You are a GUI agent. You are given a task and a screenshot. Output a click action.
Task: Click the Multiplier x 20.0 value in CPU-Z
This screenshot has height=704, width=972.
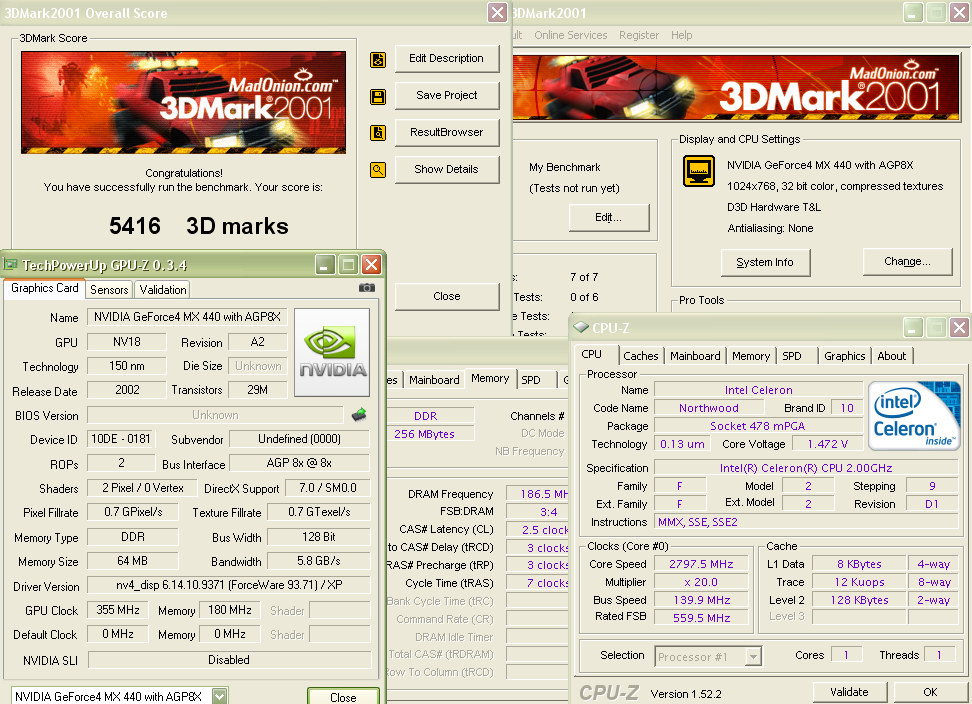coord(701,582)
